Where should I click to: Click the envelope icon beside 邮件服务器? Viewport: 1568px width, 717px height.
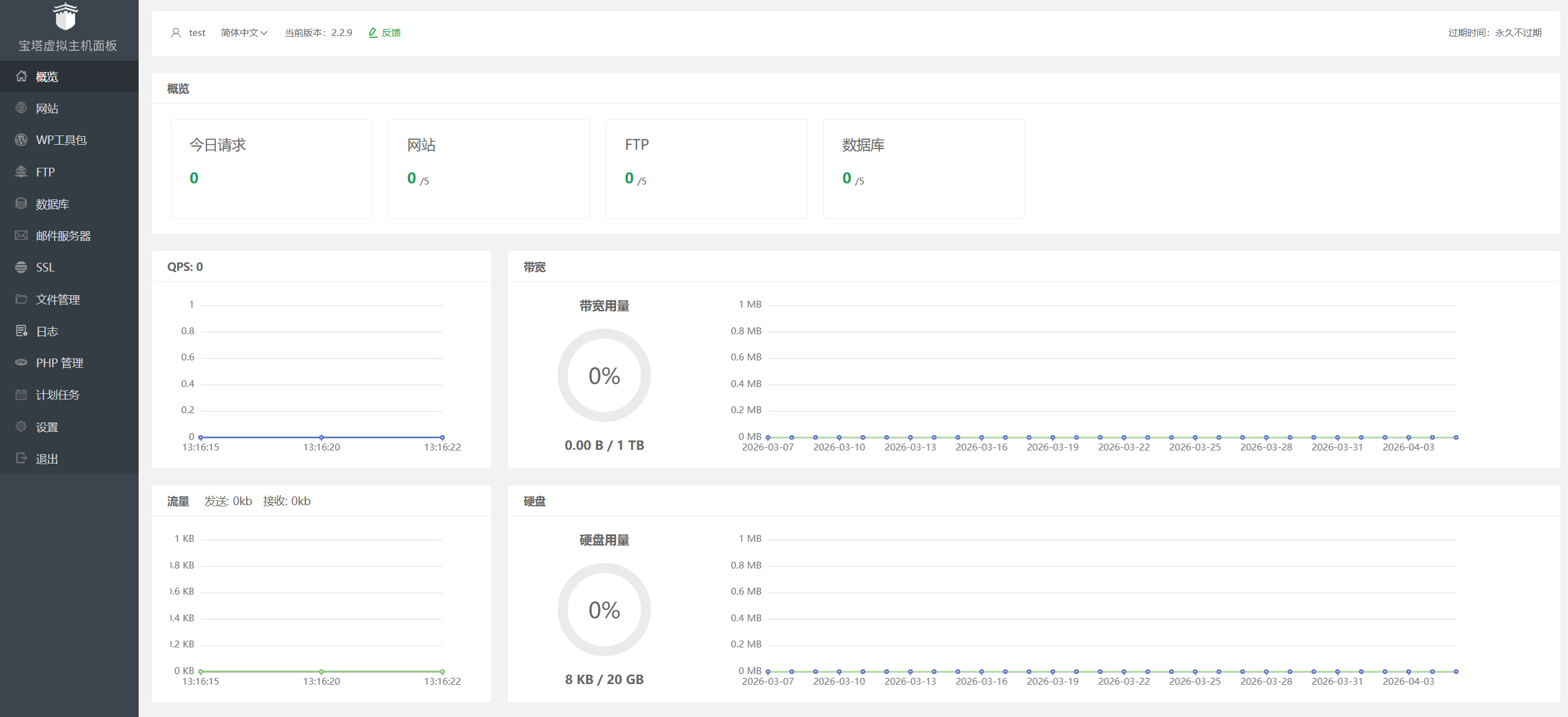click(22, 235)
